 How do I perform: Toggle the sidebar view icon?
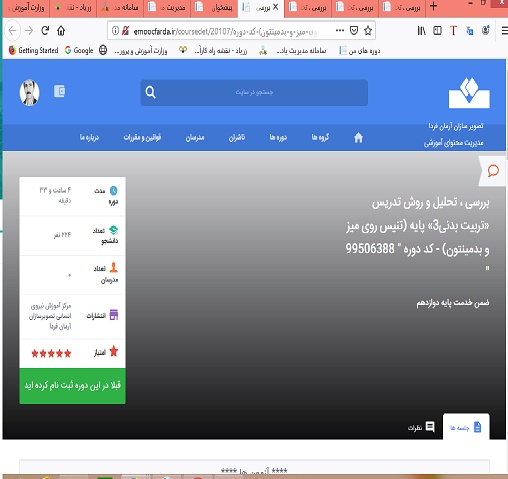(x=437, y=31)
